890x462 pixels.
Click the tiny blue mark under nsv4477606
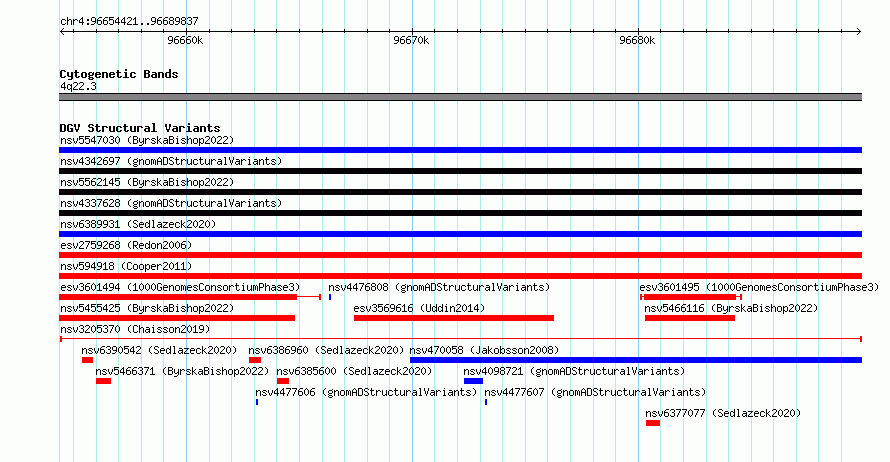(x=257, y=402)
